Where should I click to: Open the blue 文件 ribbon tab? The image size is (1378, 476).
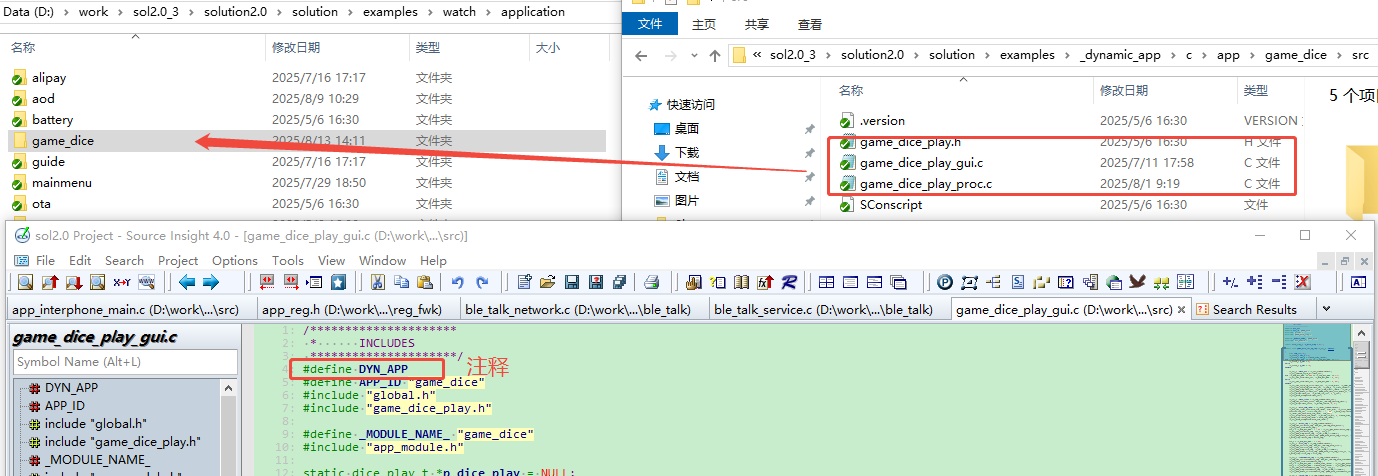pyautogui.click(x=649, y=23)
